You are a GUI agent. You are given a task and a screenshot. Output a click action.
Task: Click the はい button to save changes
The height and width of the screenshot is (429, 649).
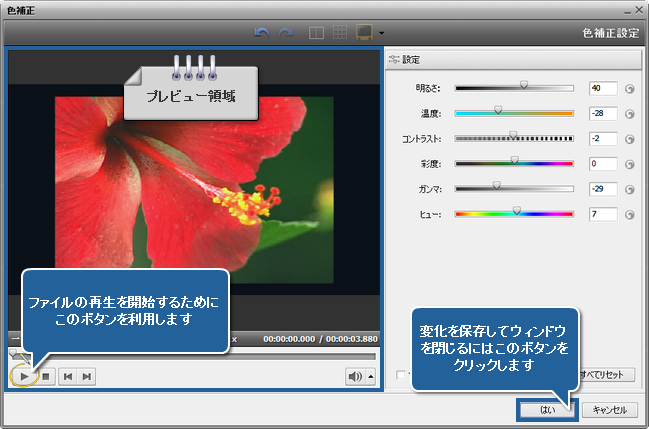pos(547,409)
